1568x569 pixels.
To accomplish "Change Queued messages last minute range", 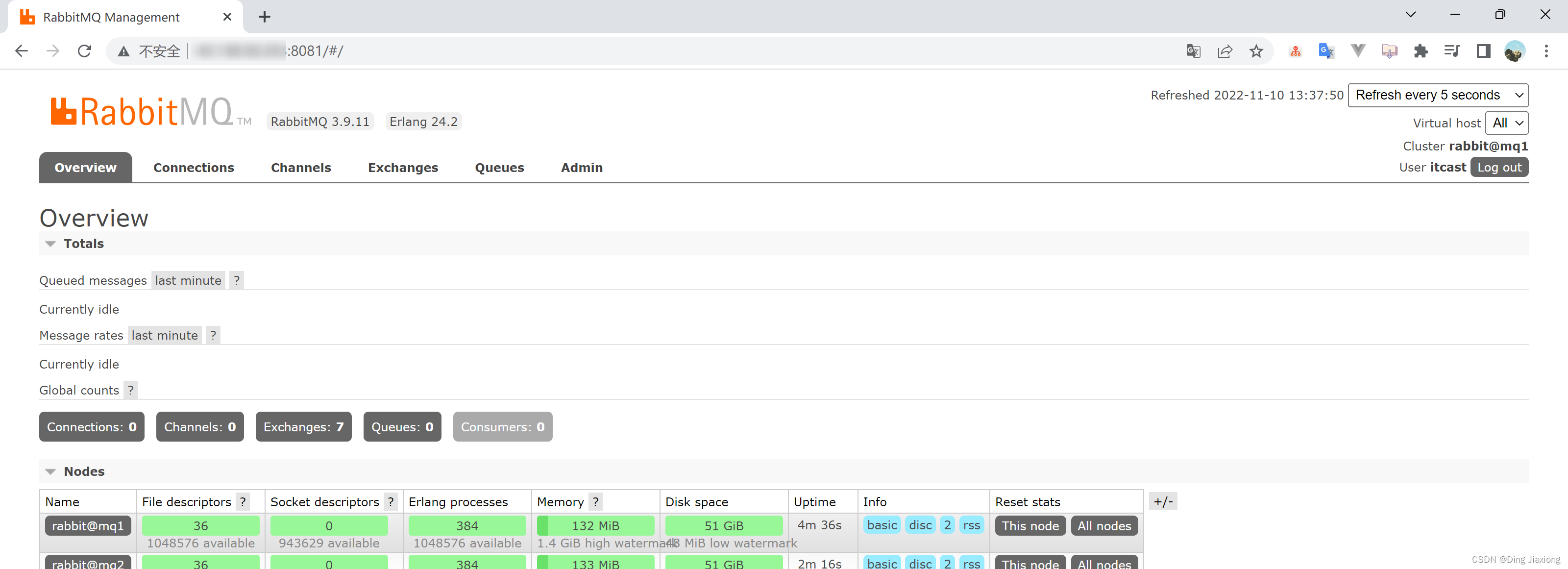I will coord(188,280).
